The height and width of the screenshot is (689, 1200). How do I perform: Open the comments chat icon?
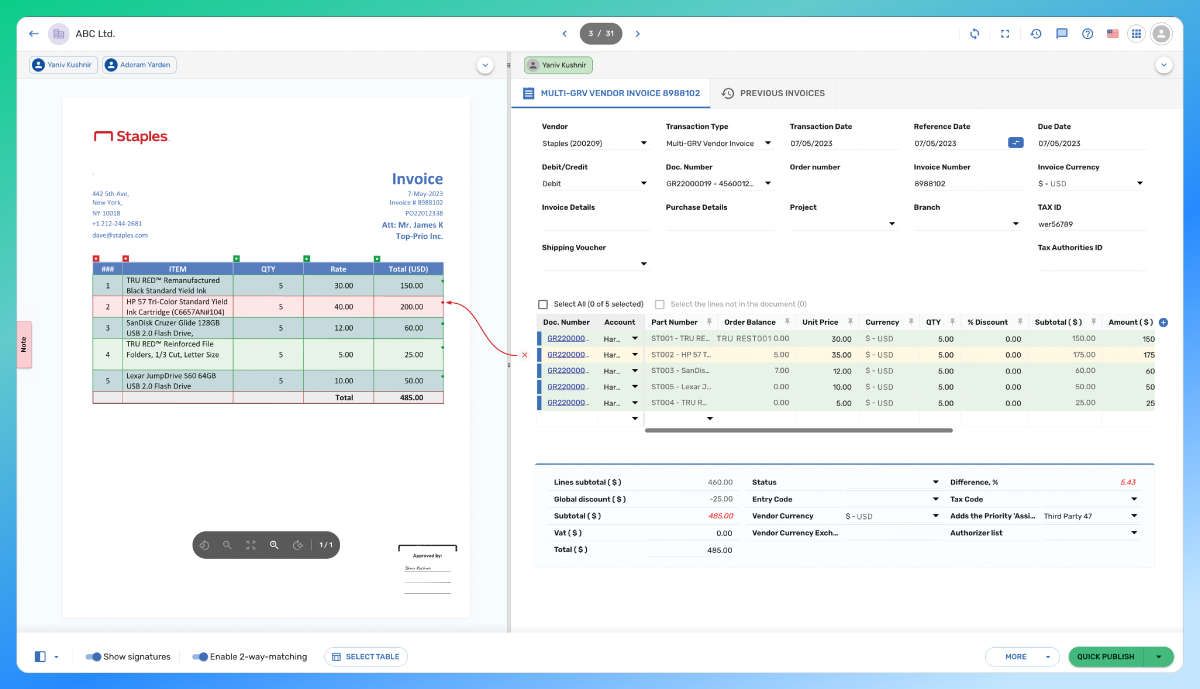[1062, 34]
